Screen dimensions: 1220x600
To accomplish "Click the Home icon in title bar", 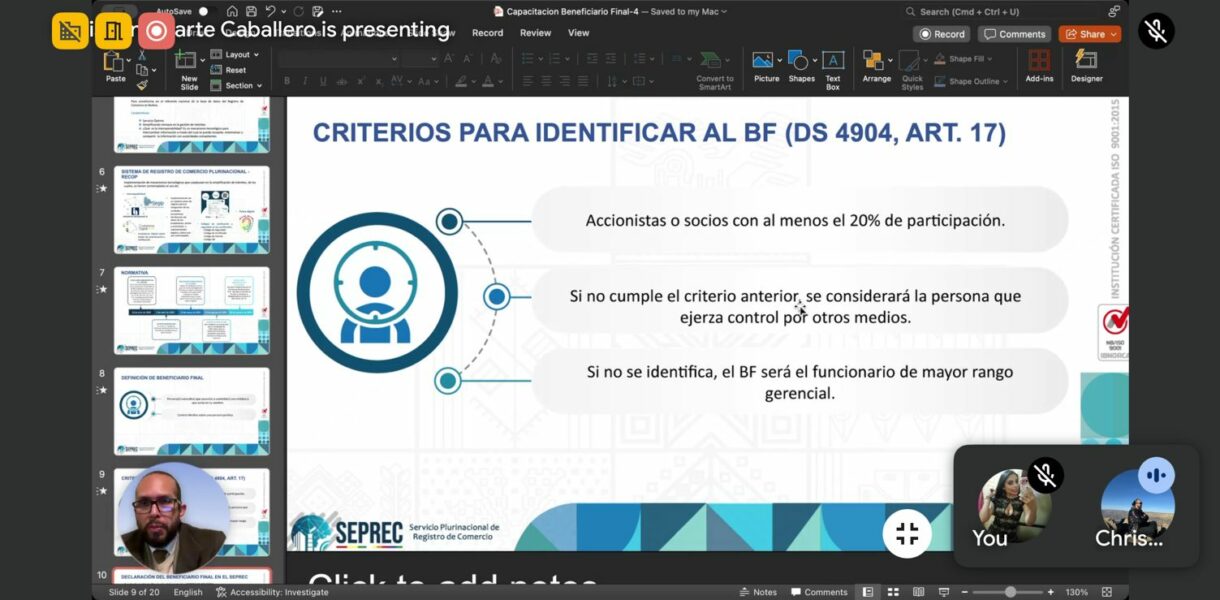I will (232, 11).
